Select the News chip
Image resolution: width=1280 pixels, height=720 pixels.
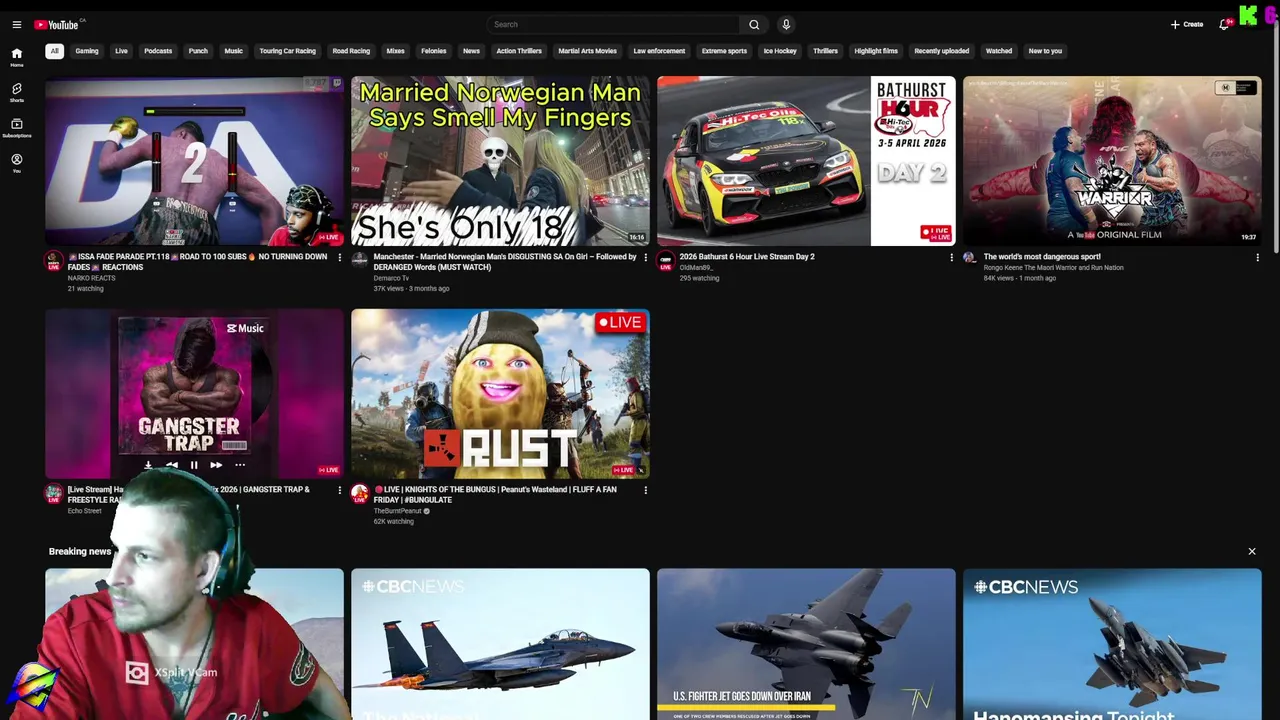pos(471,51)
